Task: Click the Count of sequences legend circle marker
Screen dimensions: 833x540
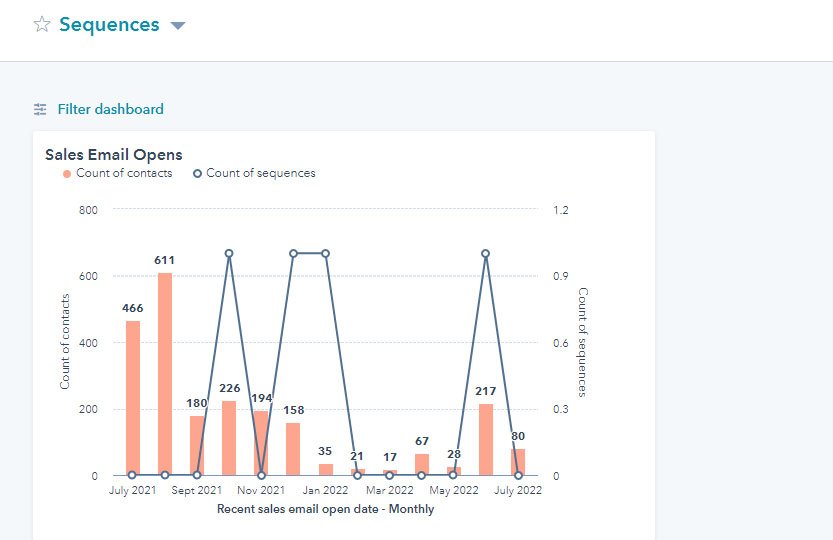Action: click(197, 173)
